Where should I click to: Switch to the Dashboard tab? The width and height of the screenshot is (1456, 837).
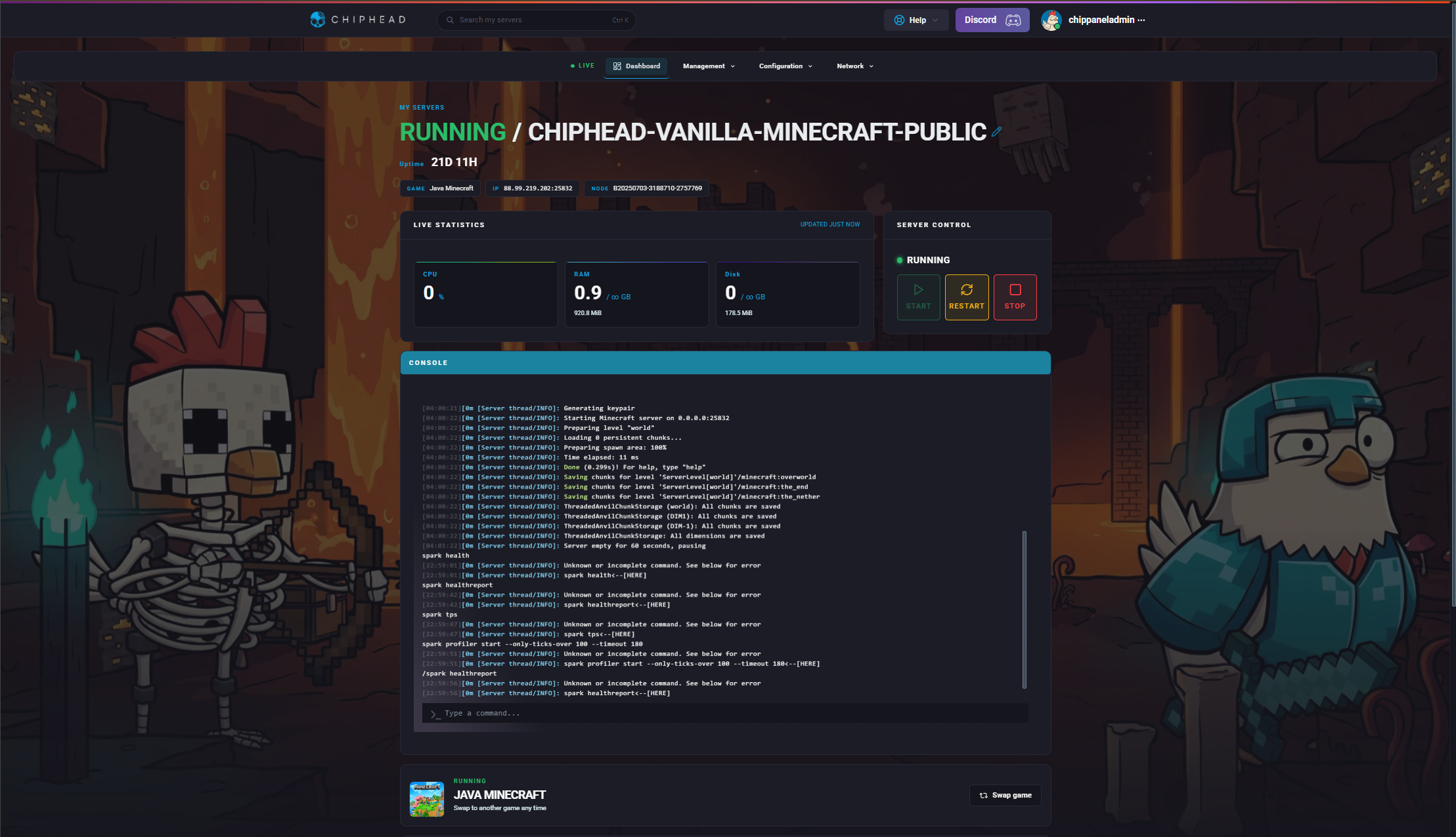click(636, 66)
